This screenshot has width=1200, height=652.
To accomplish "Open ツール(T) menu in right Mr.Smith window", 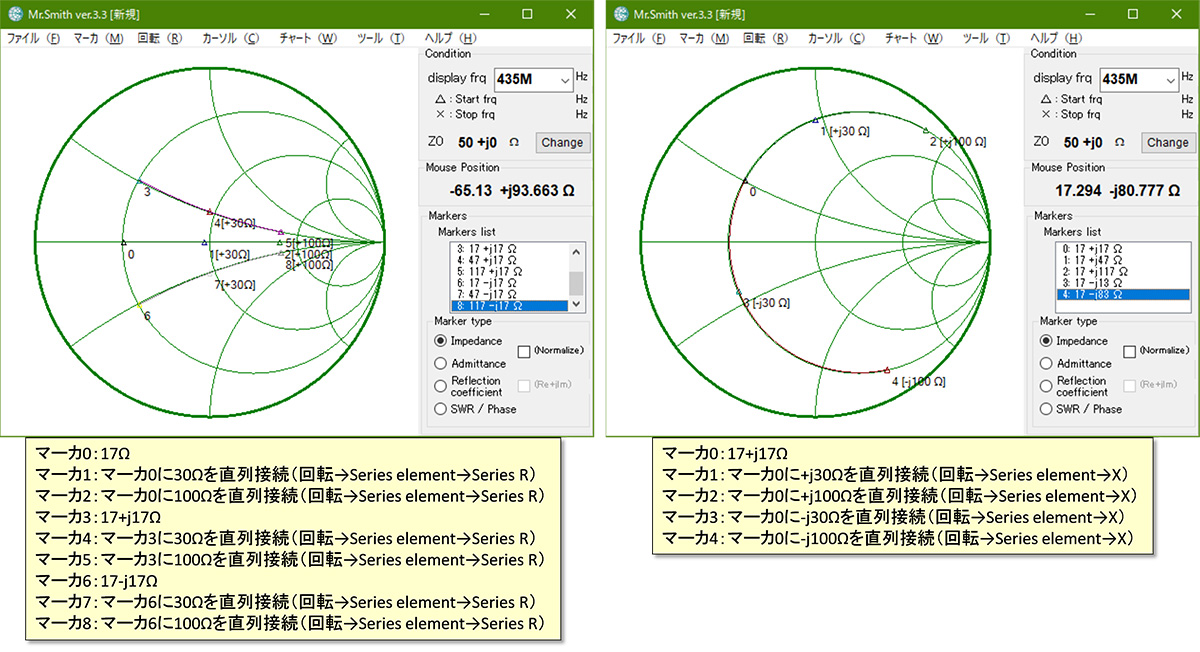I will [x=987, y=38].
